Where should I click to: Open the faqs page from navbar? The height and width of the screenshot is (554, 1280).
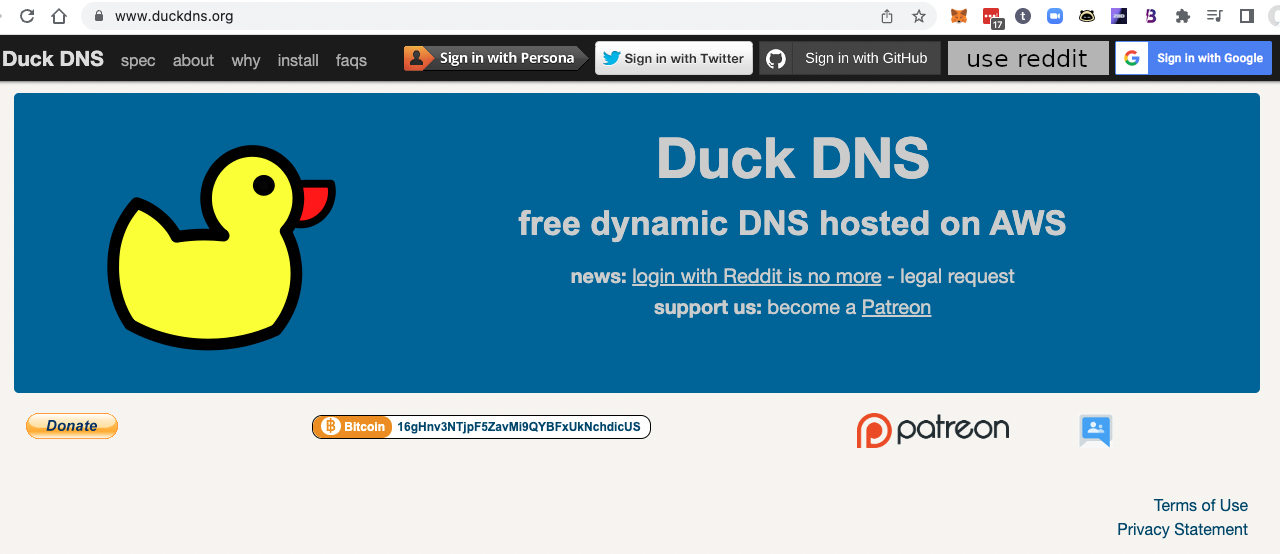pyautogui.click(x=351, y=61)
